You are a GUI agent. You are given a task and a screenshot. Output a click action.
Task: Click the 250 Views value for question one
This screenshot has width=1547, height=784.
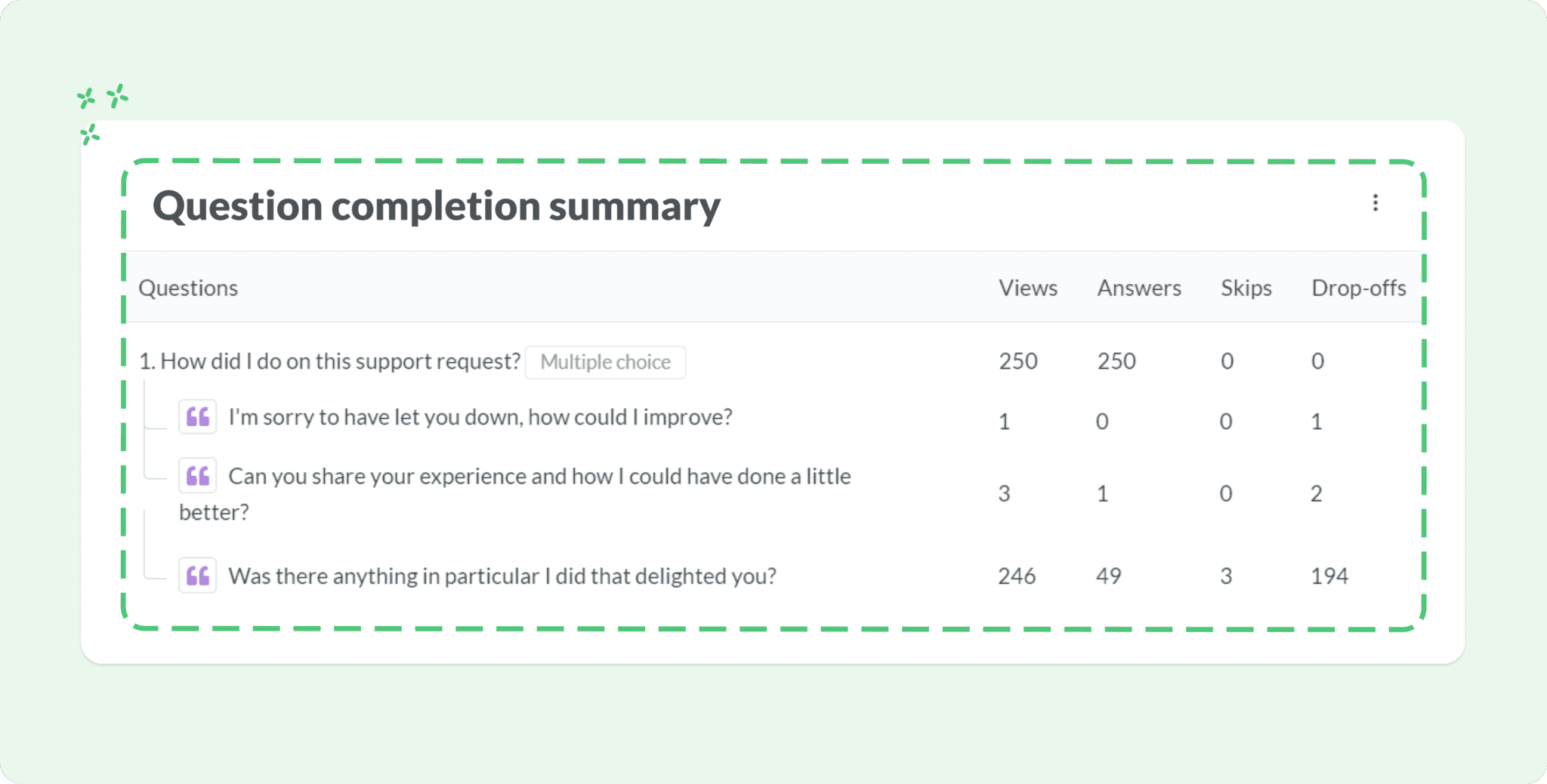point(1017,360)
